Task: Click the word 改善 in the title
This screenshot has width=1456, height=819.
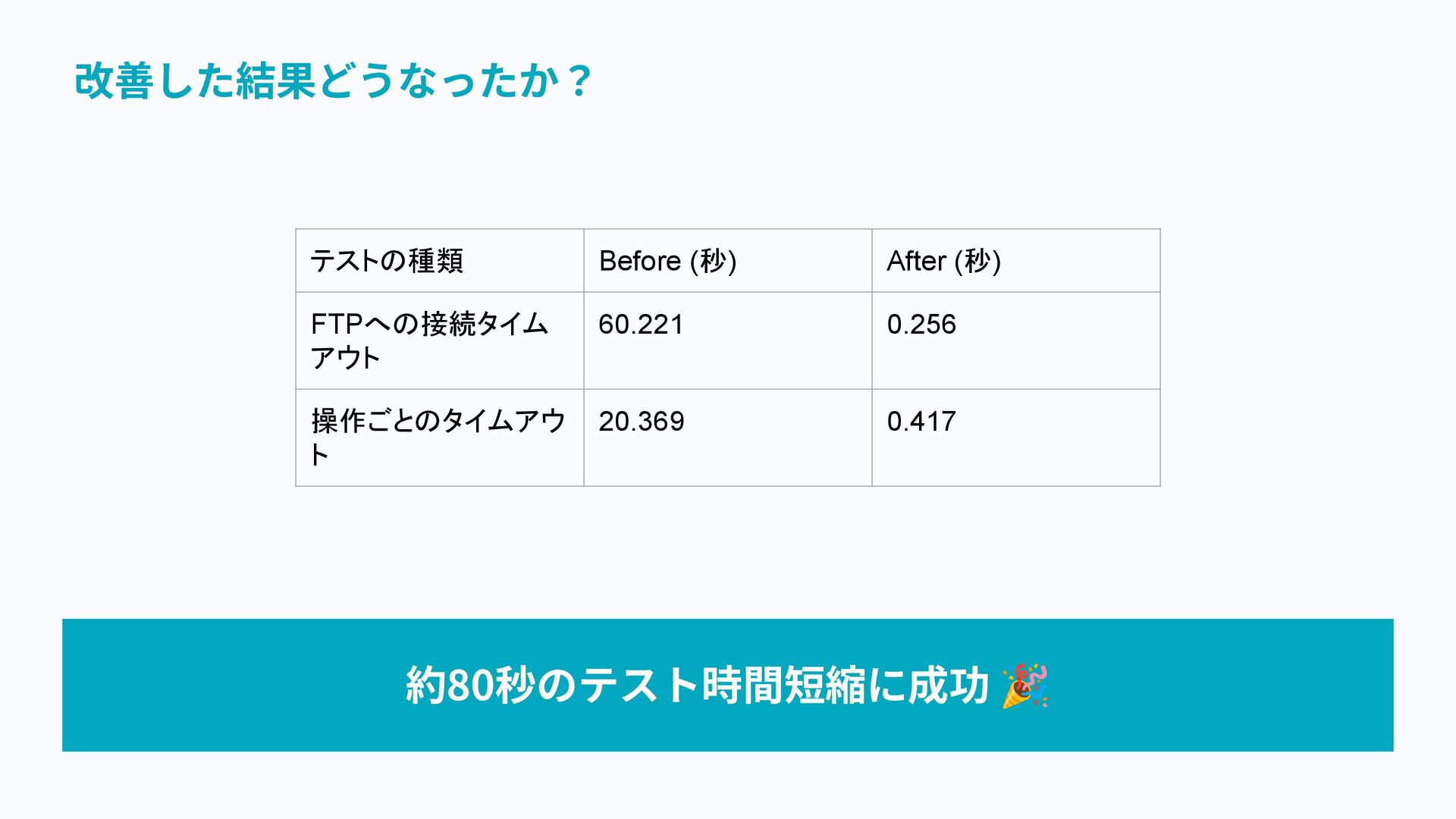Action: [x=114, y=80]
